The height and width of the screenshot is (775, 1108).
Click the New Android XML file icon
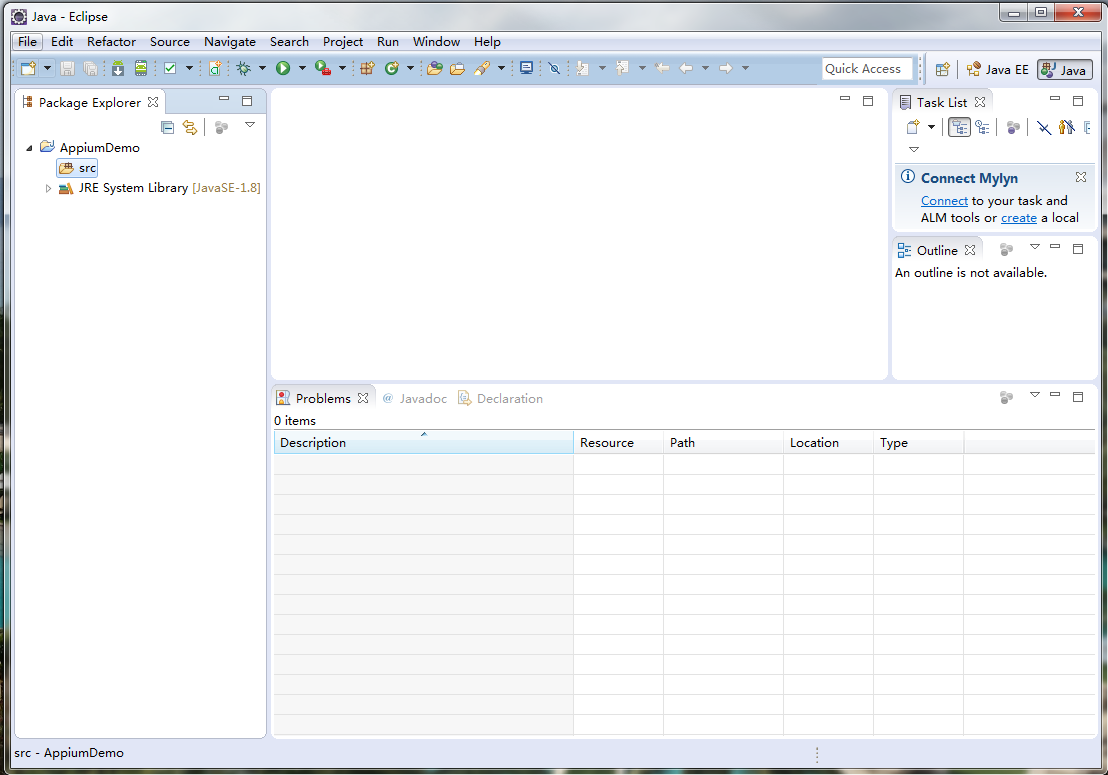pos(215,69)
